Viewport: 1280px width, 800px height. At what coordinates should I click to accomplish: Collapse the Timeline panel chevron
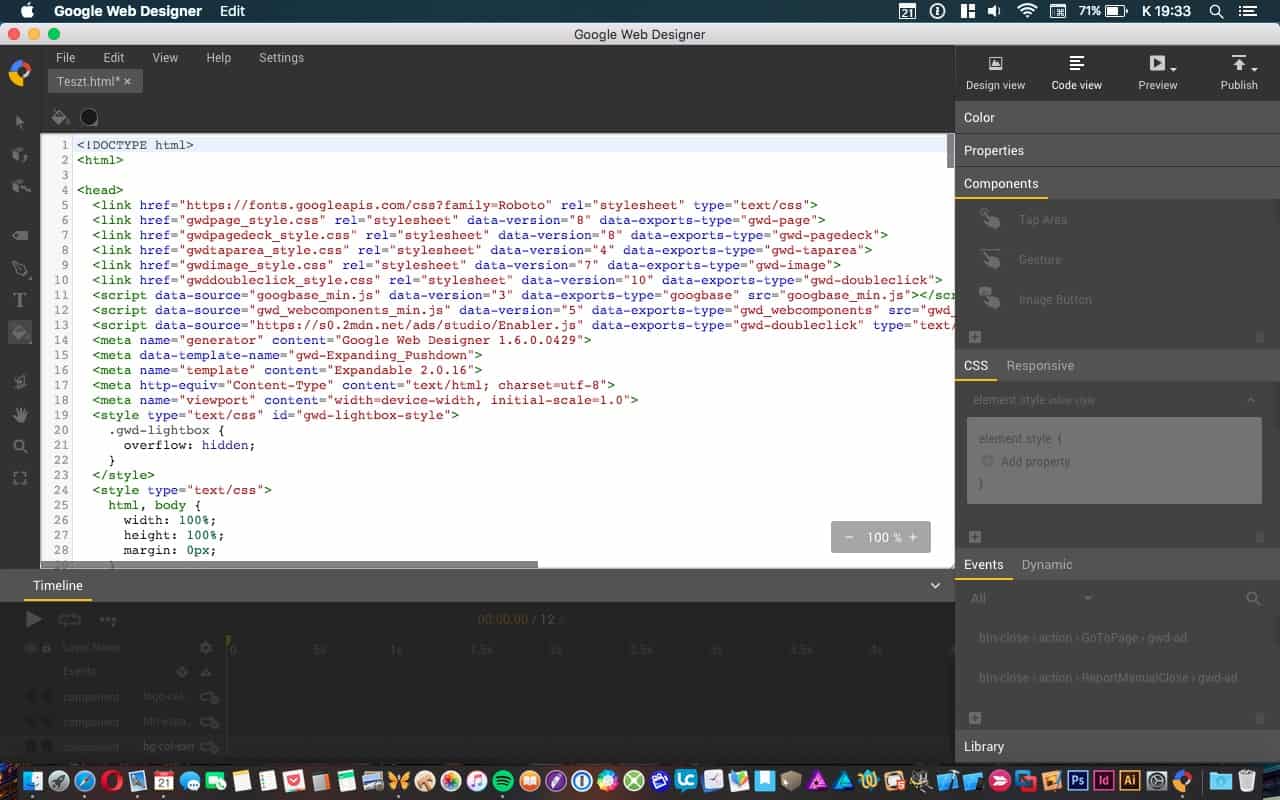[x=935, y=586]
